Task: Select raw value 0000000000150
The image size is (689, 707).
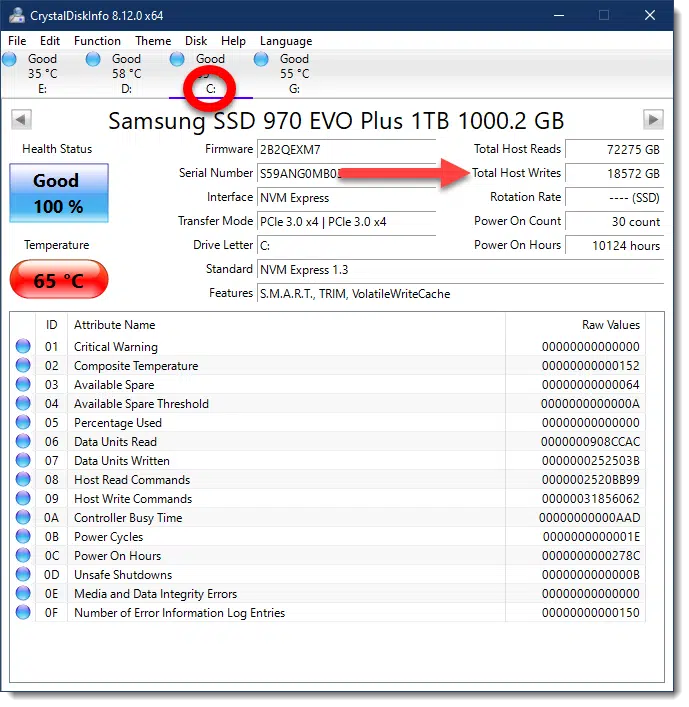Action: [591, 613]
